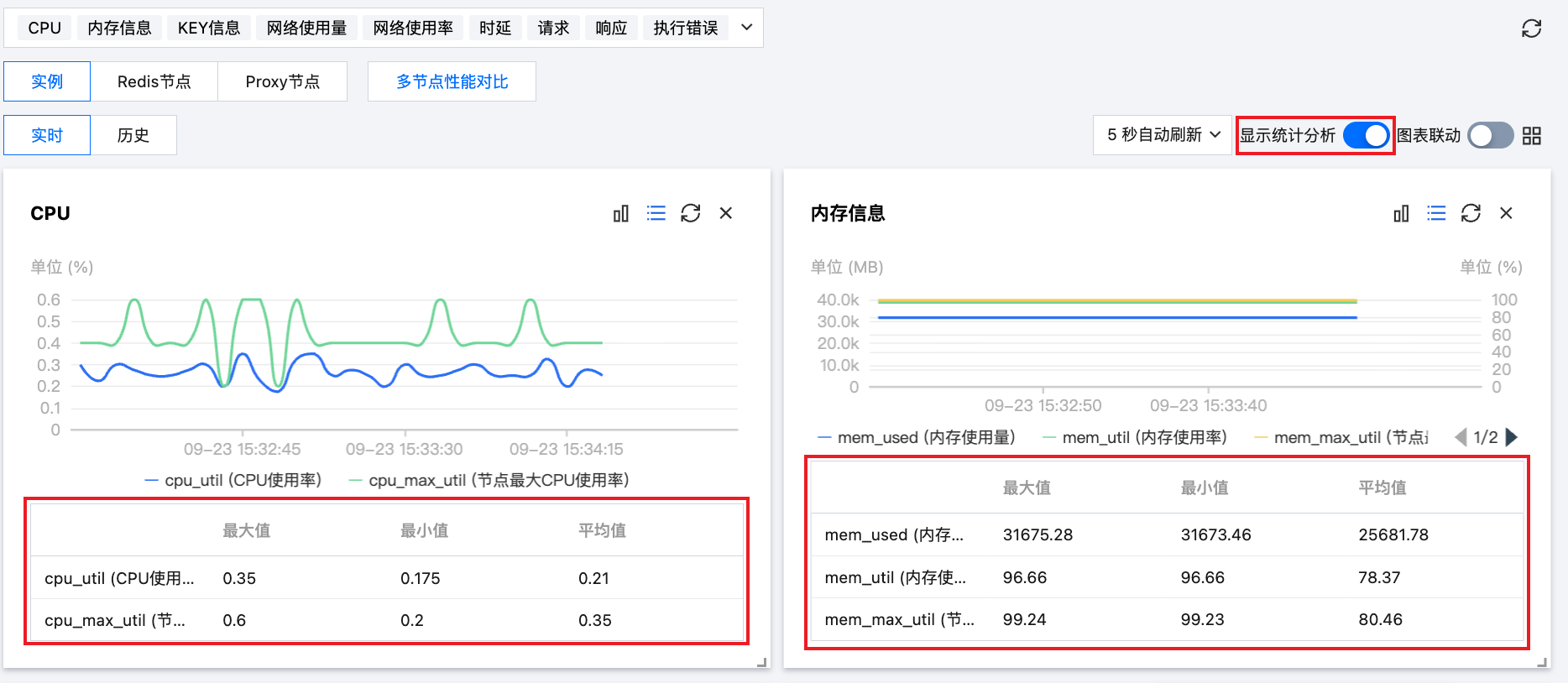The height and width of the screenshot is (683, 1568).
Task: Click list view icon in 内存信息 panel
Action: pos(1436,214)
